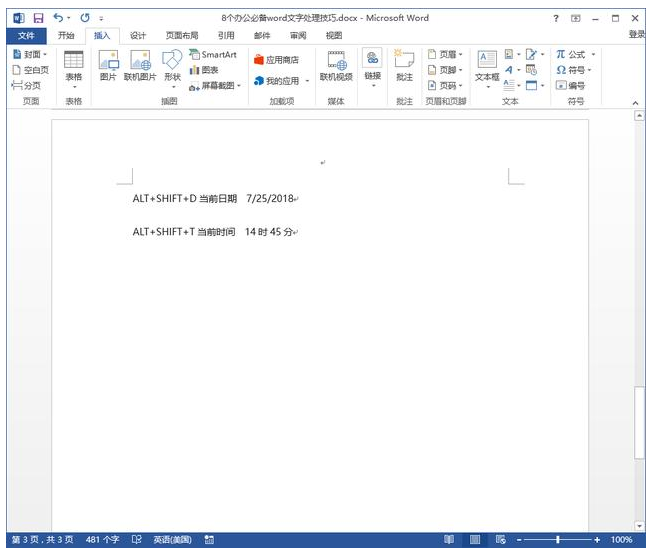Switch to the Home tab
654x551 pixels.
66,35
